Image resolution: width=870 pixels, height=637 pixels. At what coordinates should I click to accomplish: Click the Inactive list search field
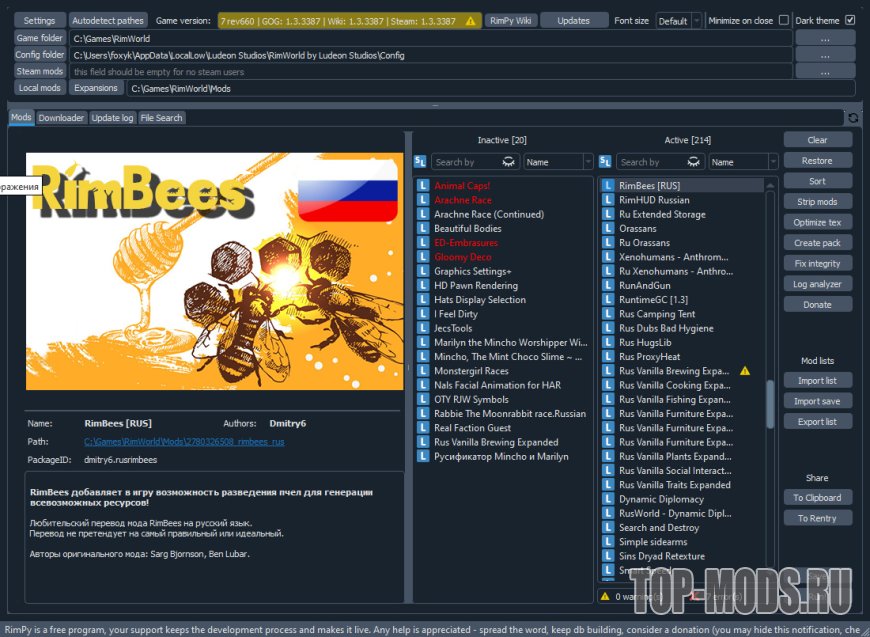[466, 162]
